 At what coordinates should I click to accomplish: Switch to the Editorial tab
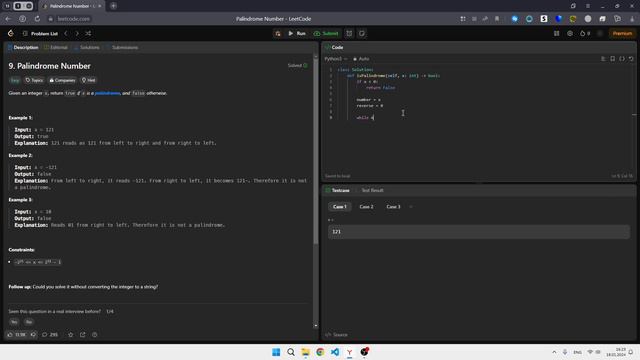click(56, 47)
